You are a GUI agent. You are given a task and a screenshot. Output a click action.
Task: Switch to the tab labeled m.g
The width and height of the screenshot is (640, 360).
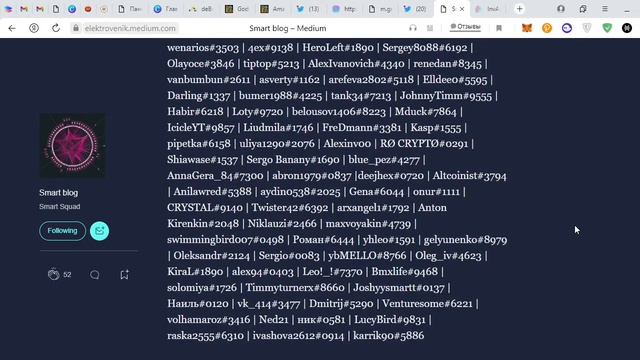pos(380,9)
